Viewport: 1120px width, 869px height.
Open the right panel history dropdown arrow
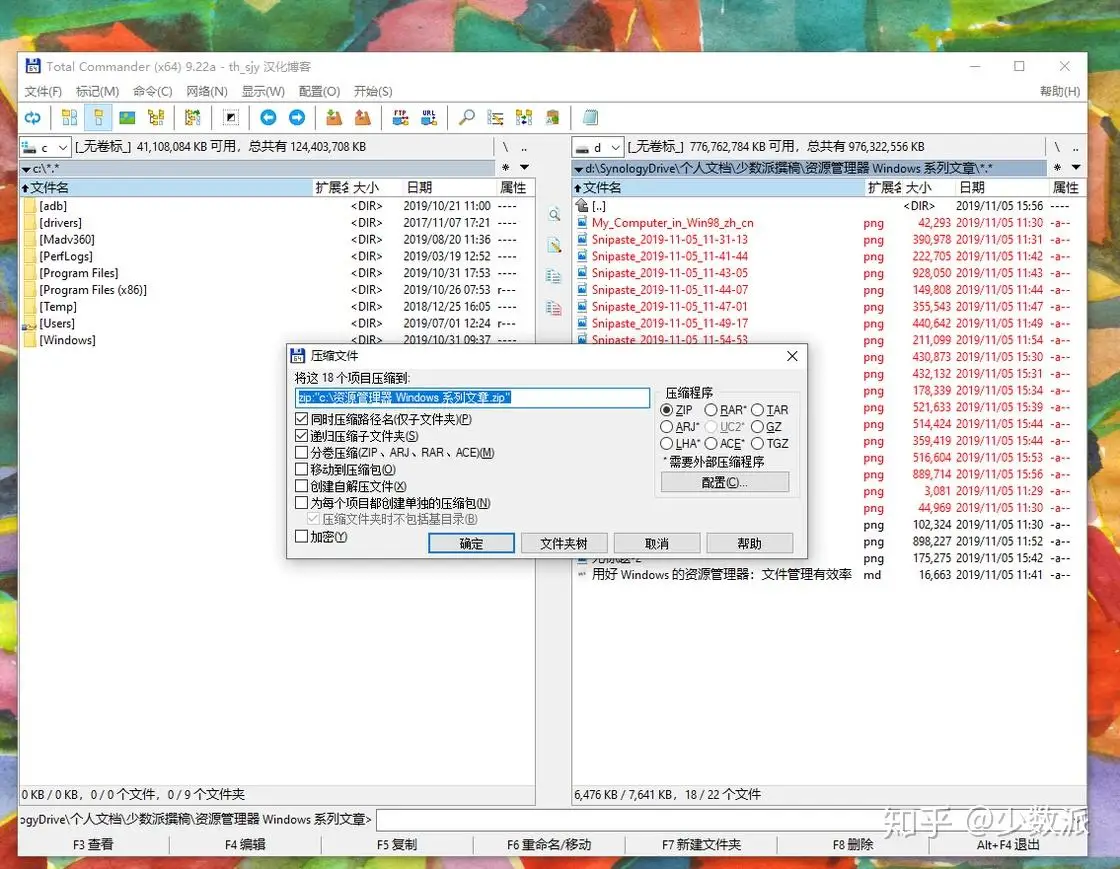pyautogui.click(x=1076, y=168)
